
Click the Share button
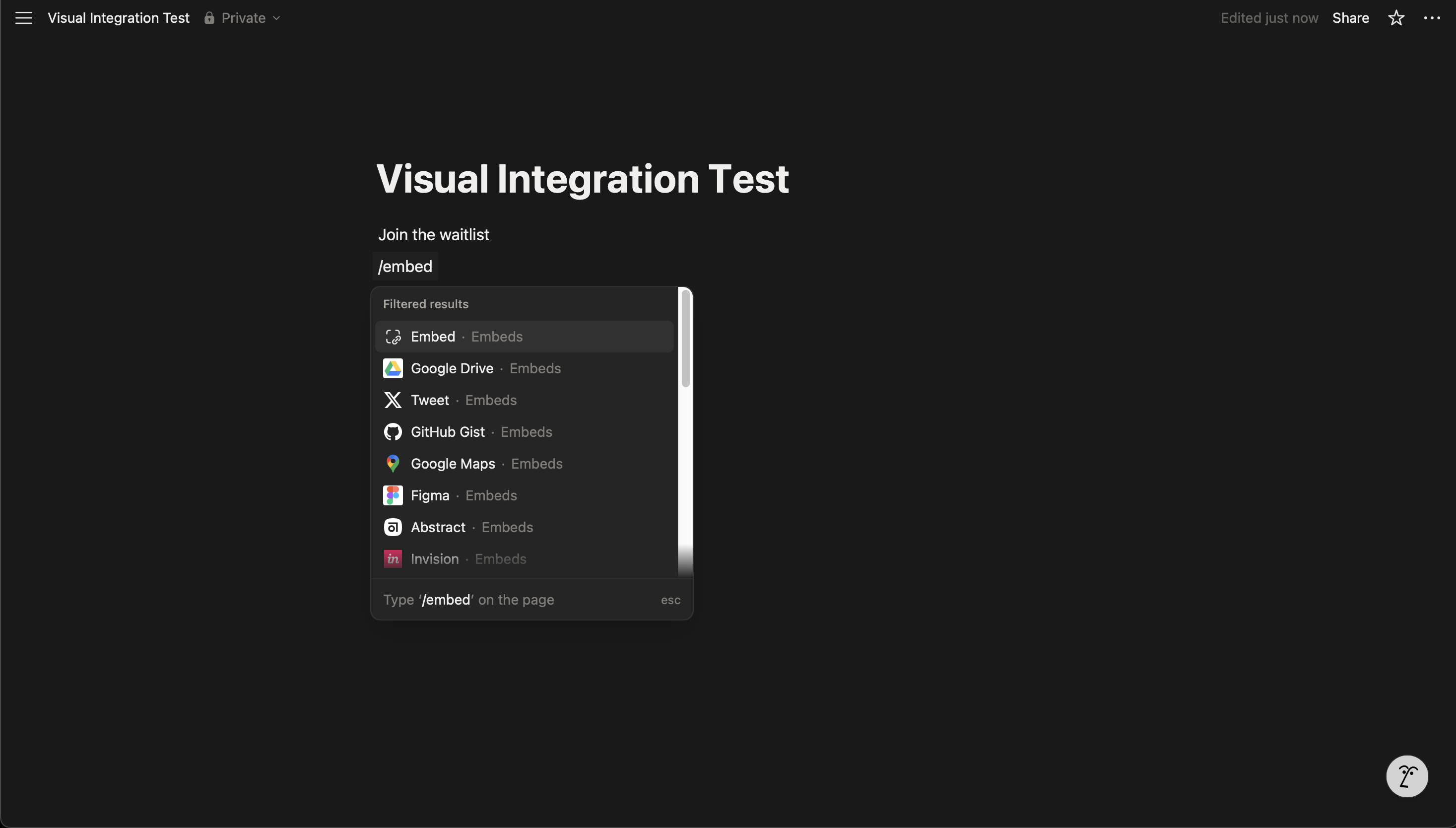click(x=1351, y=18)
